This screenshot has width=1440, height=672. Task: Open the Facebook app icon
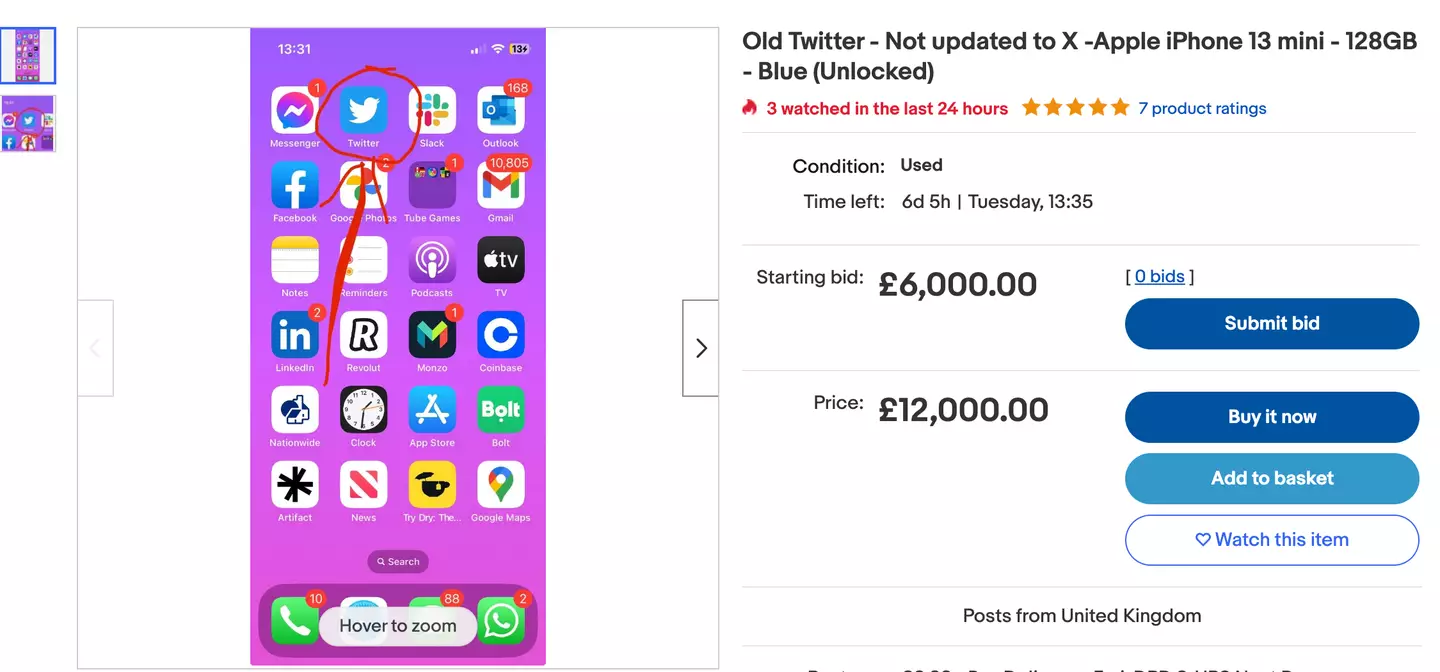(x=294, y=187)
